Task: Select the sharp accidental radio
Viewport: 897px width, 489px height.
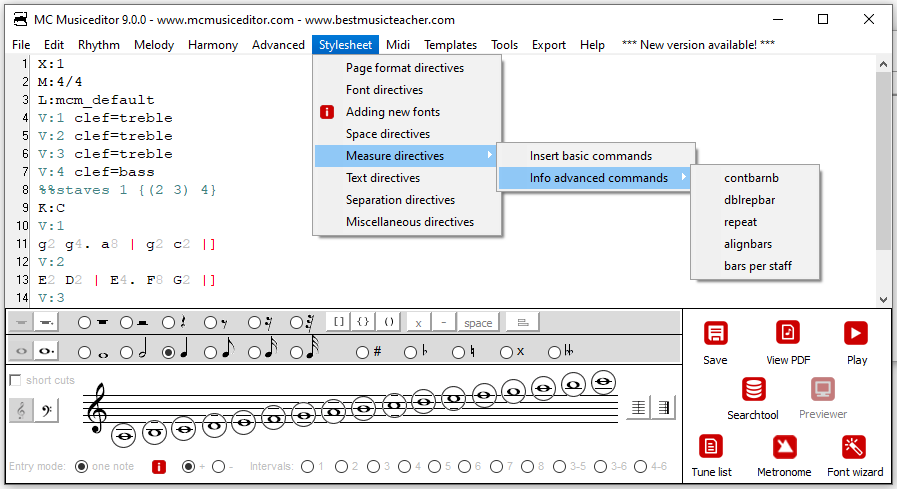Action: (362, 352)
